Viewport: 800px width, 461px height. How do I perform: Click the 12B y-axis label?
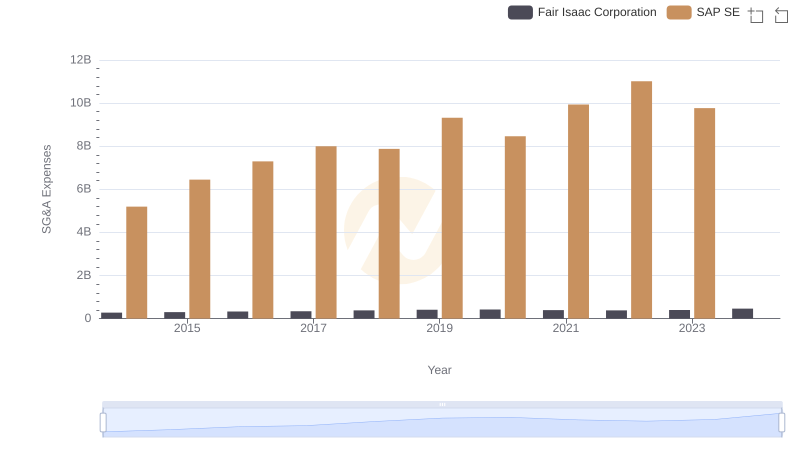[x=81, y=60]
